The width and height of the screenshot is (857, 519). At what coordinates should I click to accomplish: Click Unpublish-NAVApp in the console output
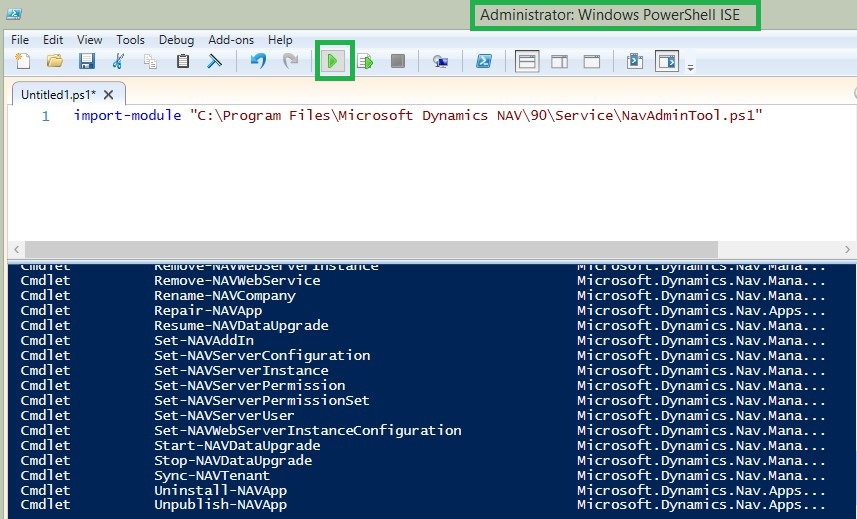point(220,505)
